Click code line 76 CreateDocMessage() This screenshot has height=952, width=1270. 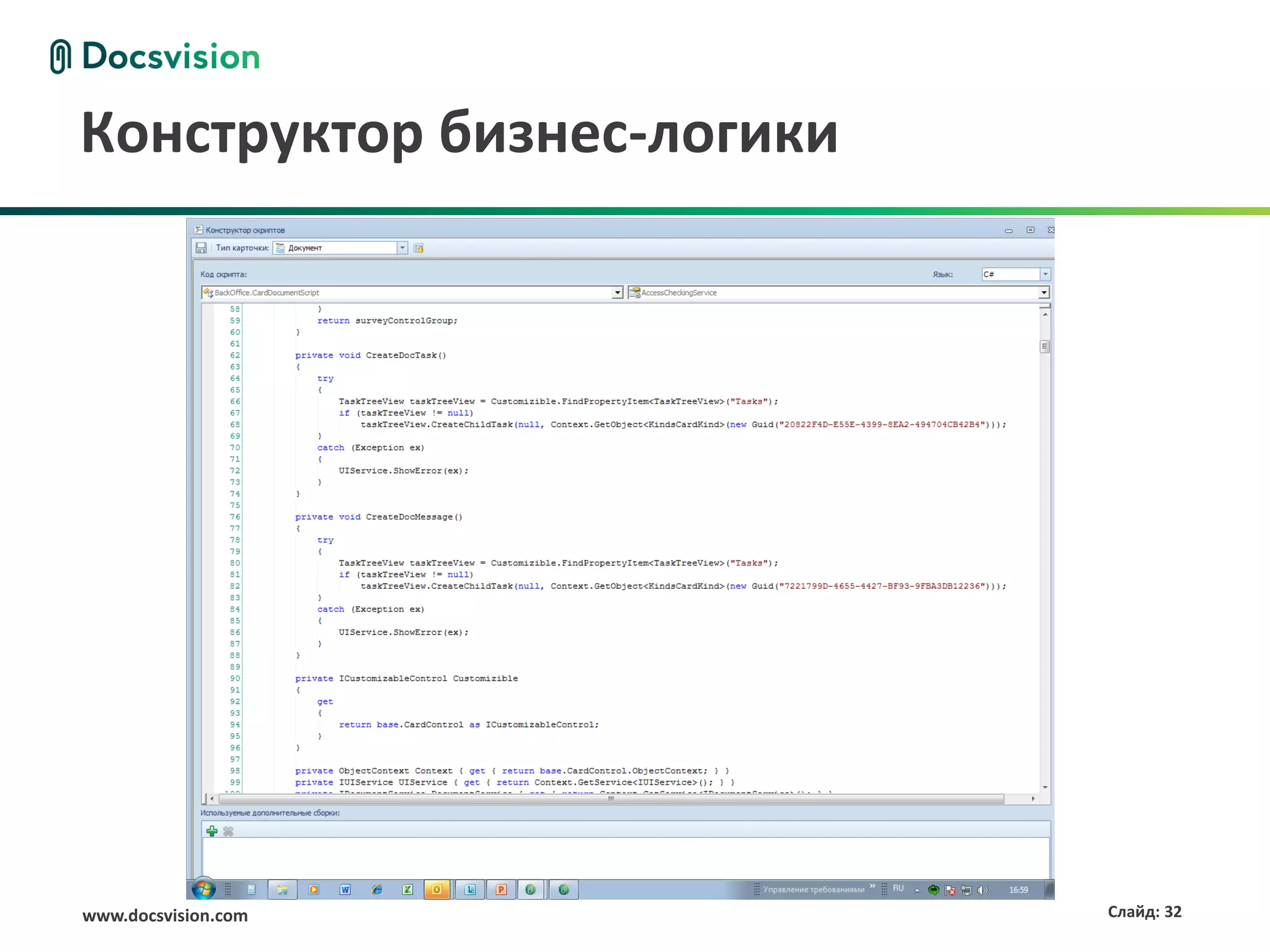coord(379,517)
